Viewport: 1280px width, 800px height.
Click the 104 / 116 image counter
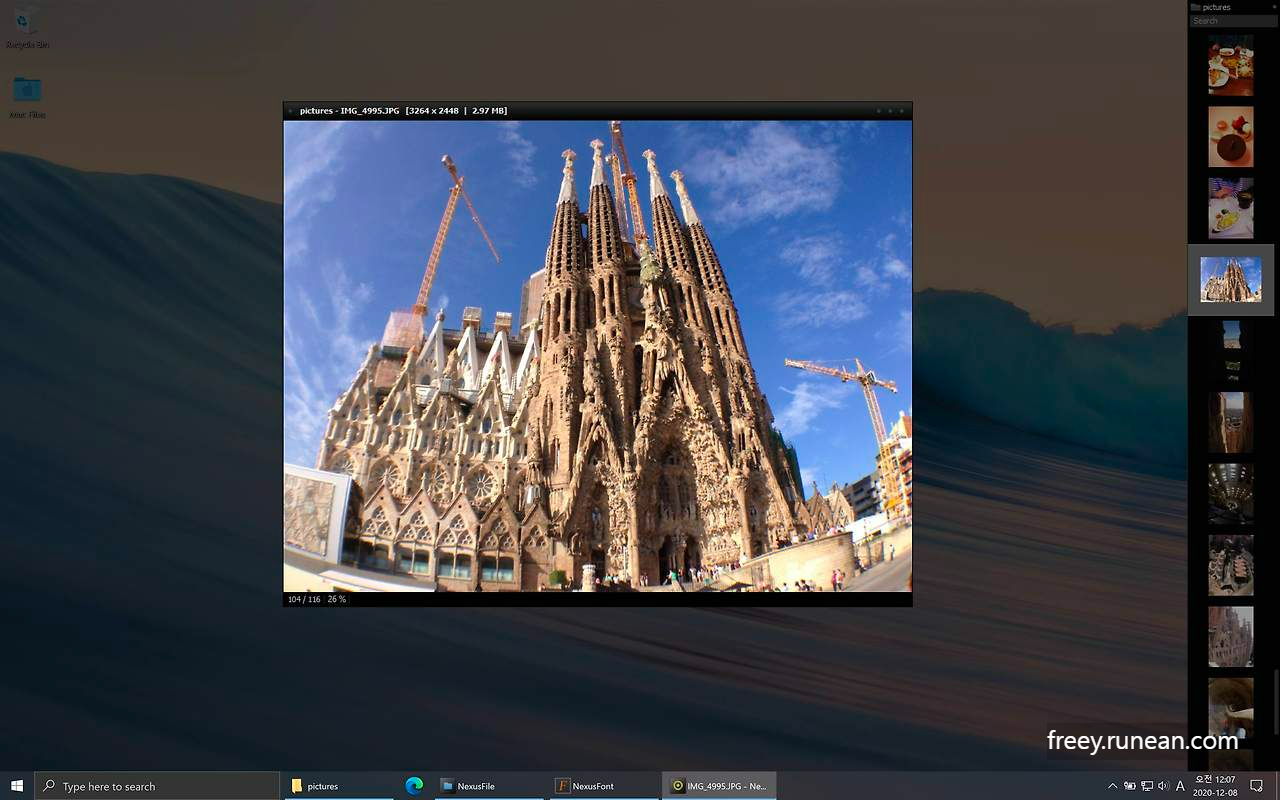(302, 599)
